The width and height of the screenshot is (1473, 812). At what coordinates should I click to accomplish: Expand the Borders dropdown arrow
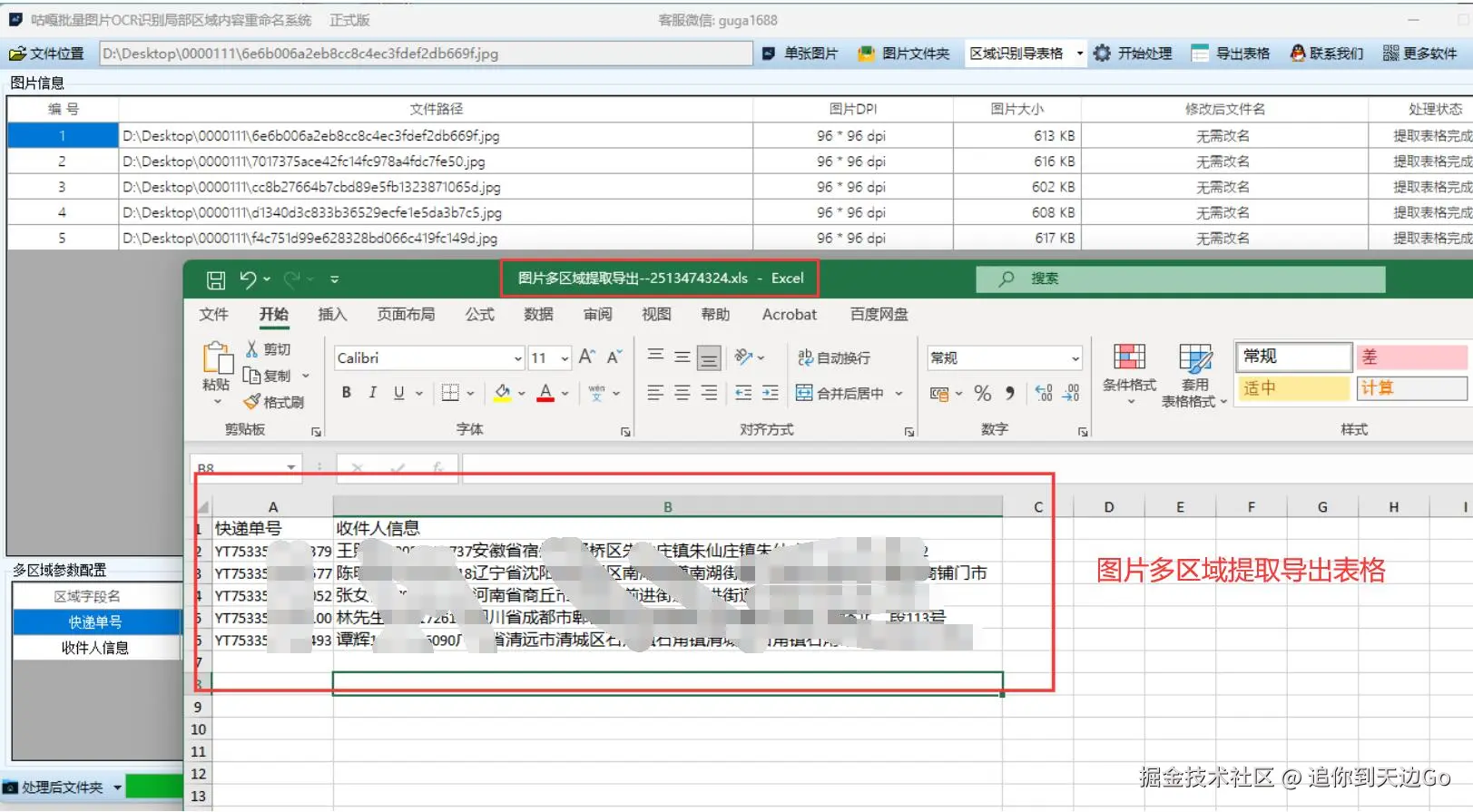click(470, 394)
